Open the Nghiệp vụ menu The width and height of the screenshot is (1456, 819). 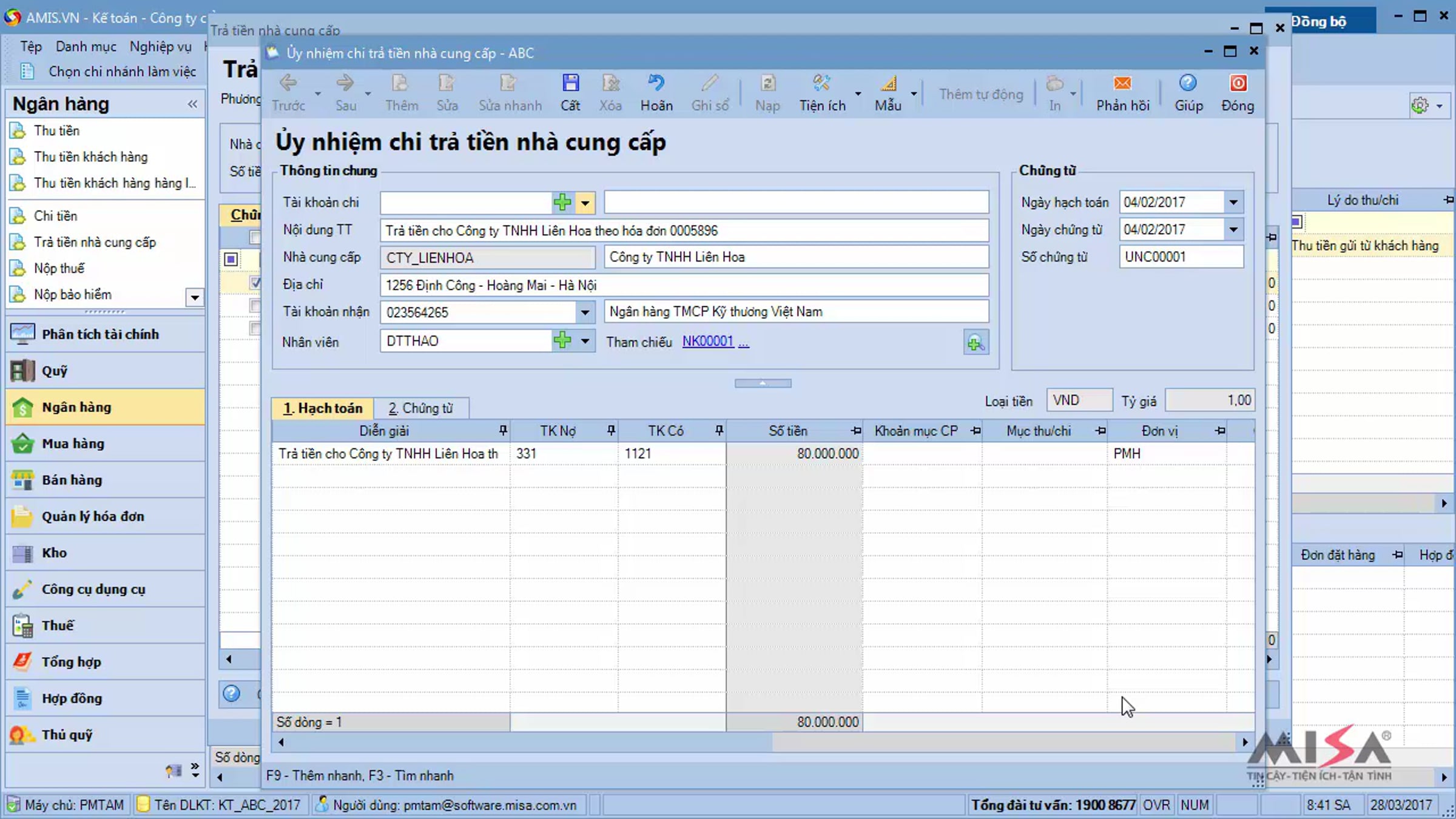(160, 46)
